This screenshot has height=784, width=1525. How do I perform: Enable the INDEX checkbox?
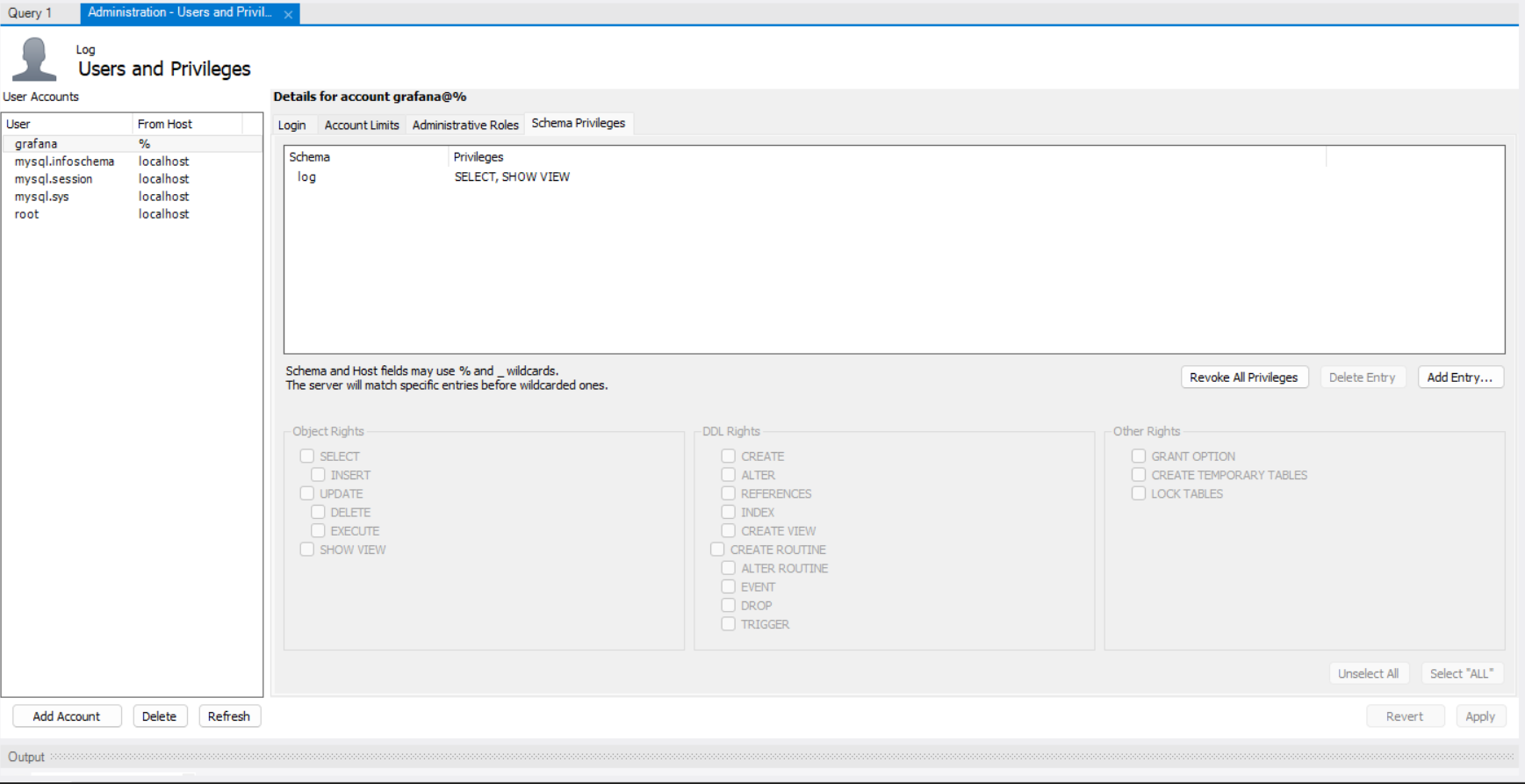(x=729, y=513)
